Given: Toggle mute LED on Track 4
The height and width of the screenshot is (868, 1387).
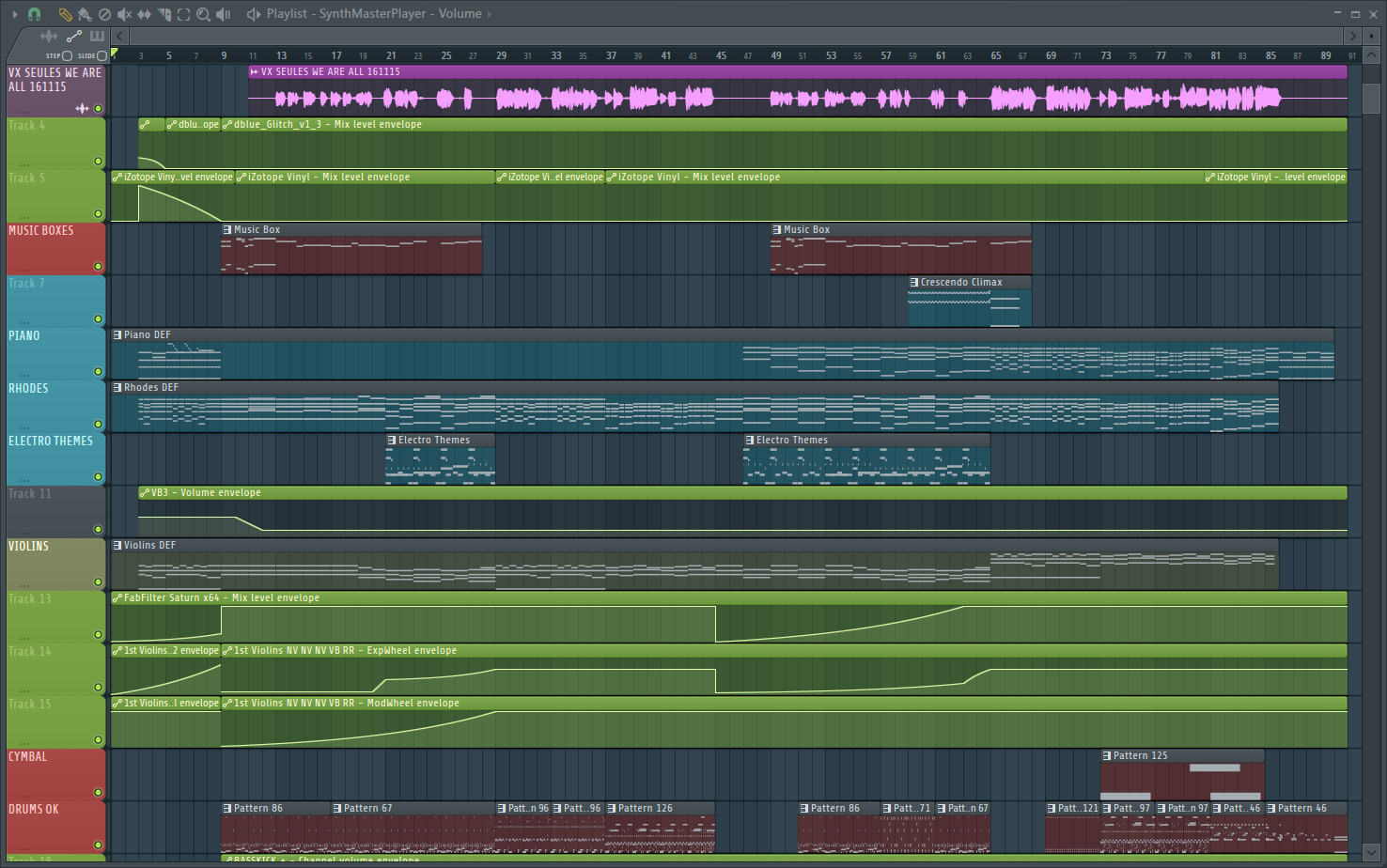Looking at the screenshot, I should tap(98, 162).
